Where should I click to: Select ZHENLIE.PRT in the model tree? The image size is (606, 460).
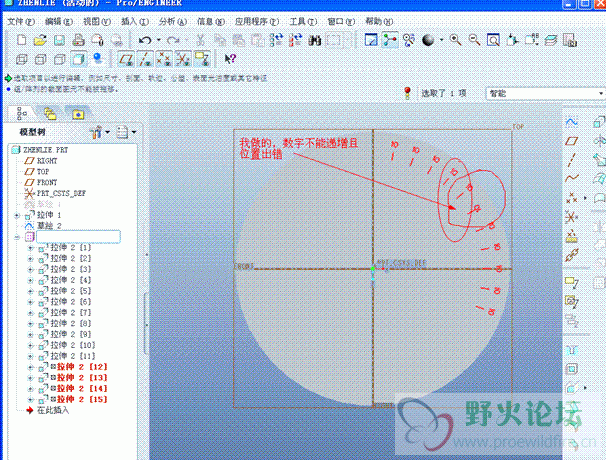click(45, 150)
